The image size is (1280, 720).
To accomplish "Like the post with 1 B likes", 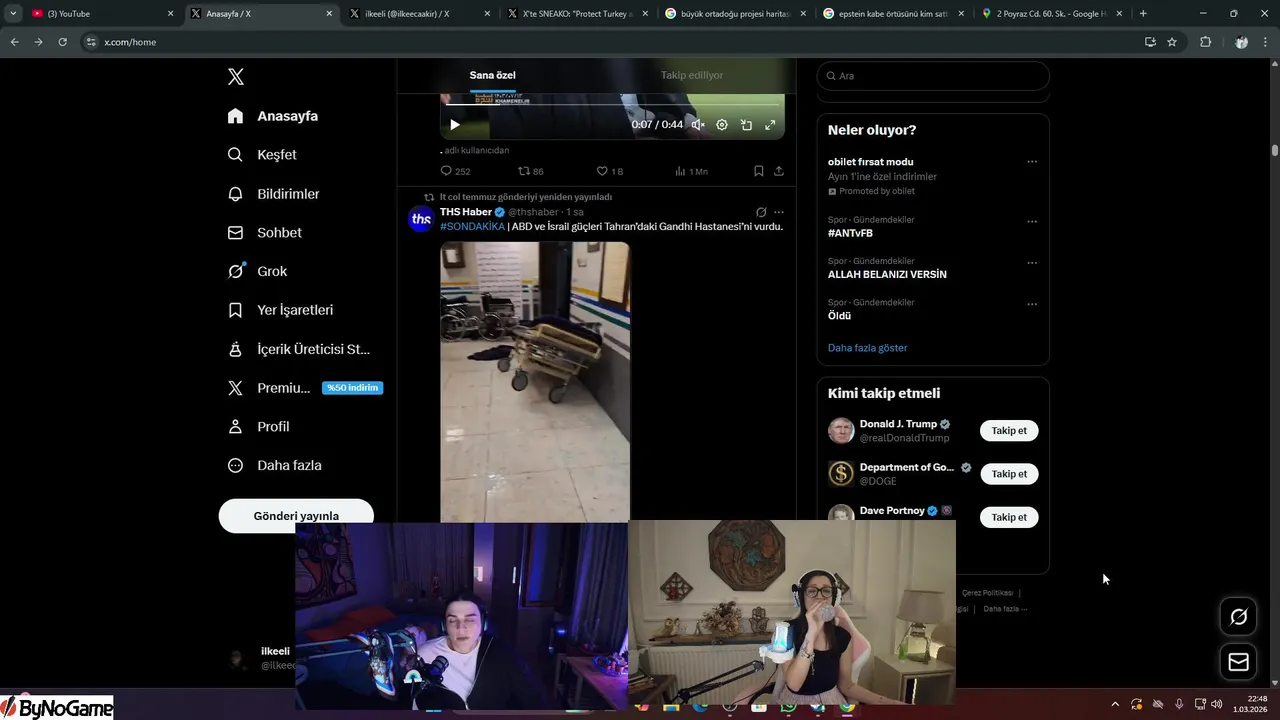I will [609, 171].
